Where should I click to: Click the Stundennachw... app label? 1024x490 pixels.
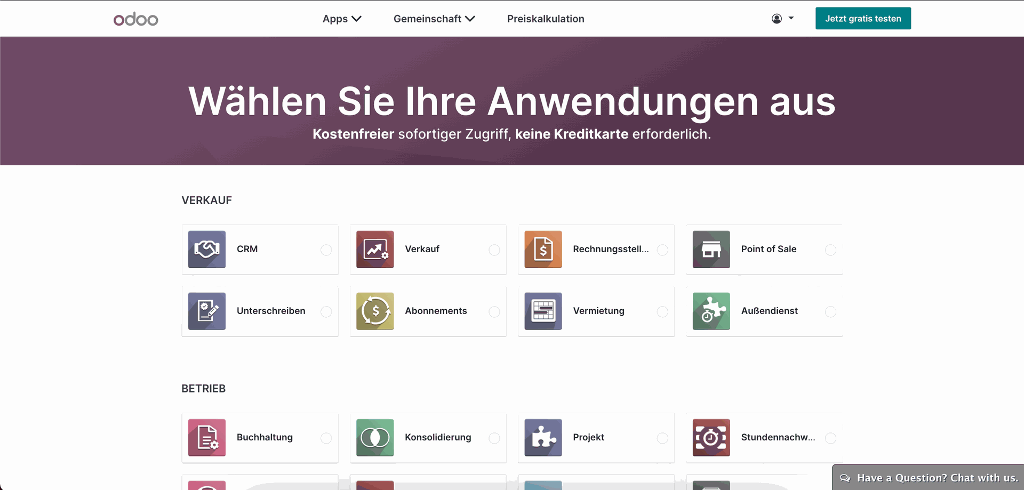coord(778,438)
